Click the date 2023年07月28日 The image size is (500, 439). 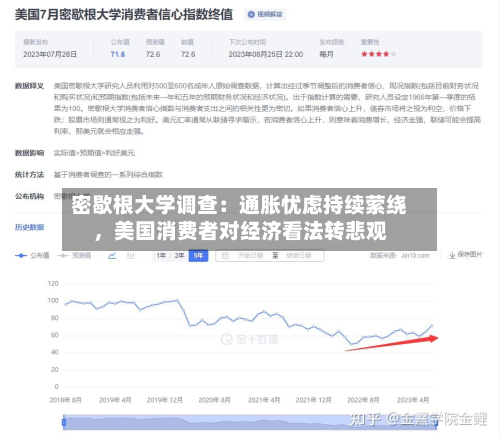coord(50,54)
